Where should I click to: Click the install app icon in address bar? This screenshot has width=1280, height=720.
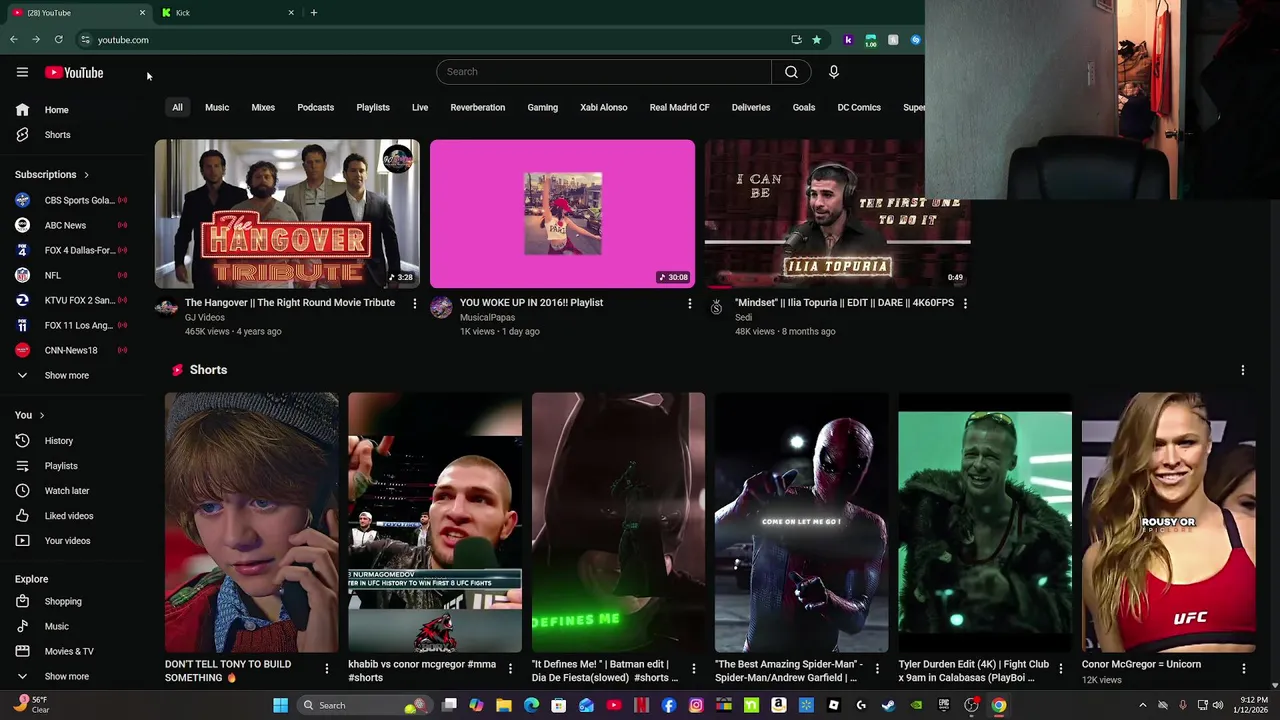[796, 40]
